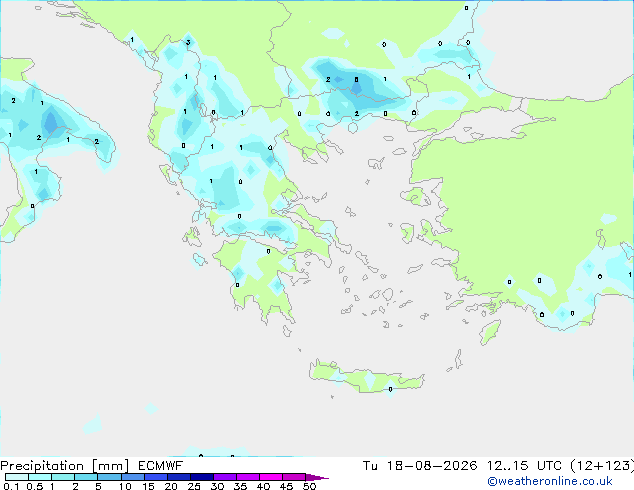Click the island of Rhodes on map

tap(490, 332)
